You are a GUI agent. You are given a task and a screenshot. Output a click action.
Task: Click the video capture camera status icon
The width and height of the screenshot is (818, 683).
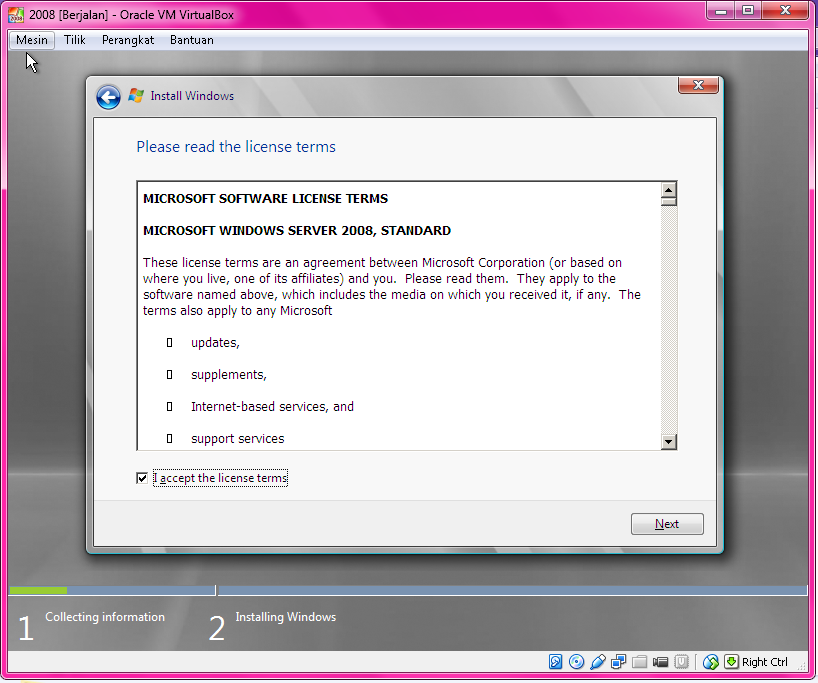660,662
